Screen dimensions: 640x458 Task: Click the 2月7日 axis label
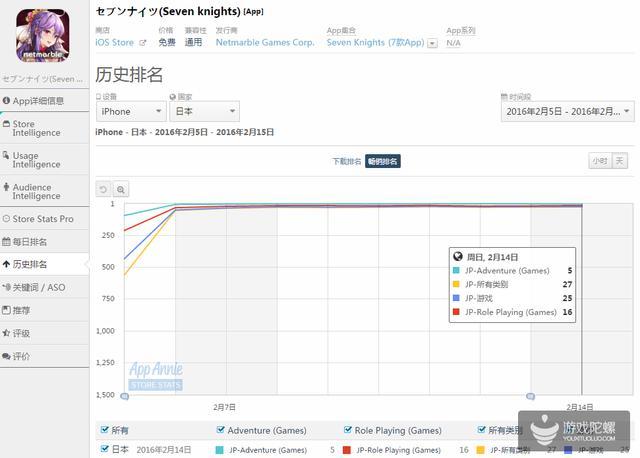tap(224, 407)
